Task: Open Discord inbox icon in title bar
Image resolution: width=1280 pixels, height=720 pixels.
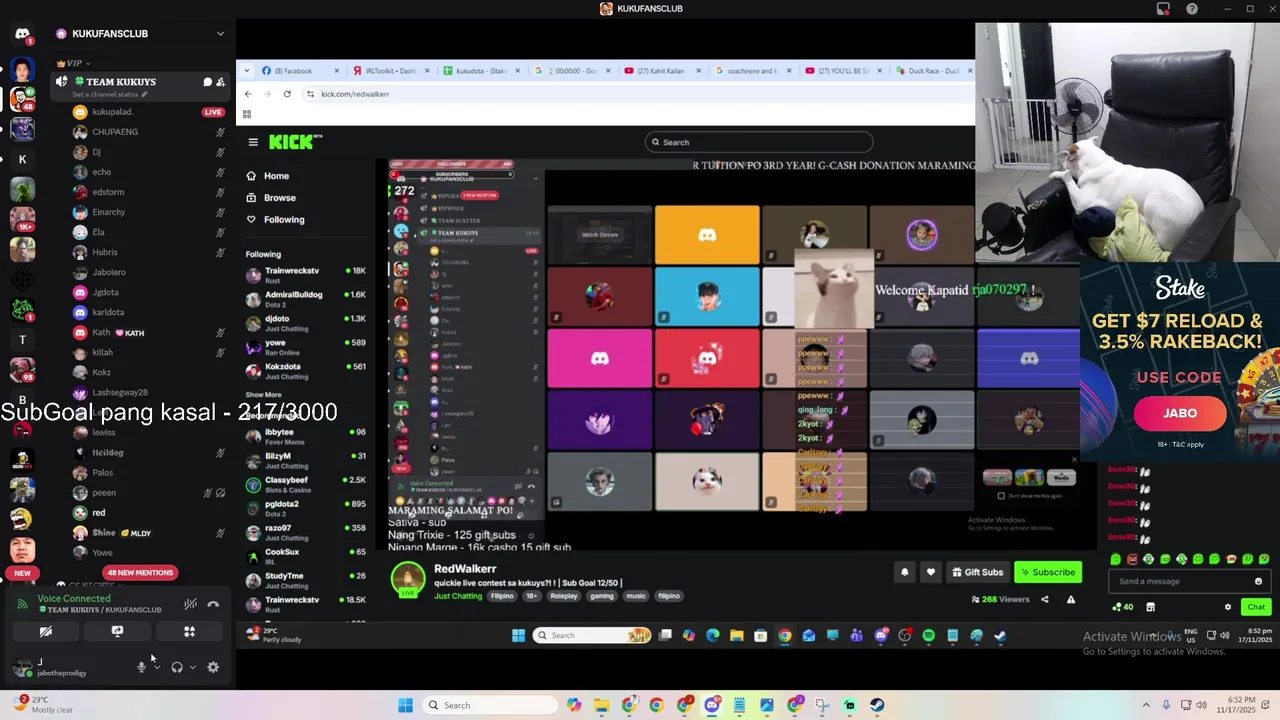Action: click(x=1163, y=9)
